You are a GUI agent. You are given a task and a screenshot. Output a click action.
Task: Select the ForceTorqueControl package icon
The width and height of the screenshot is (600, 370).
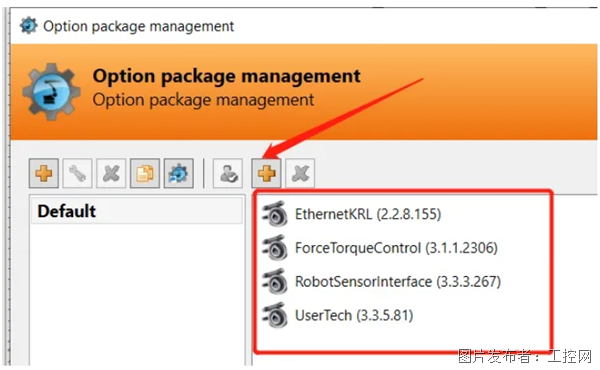[275, 248]
